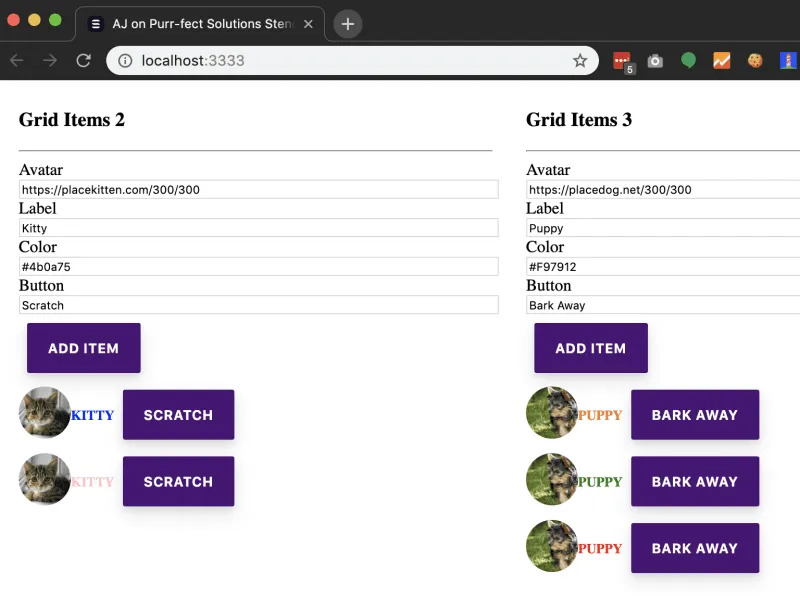Click the second puppy avatar image
The image size is (800, 596).
click(552, 480)
